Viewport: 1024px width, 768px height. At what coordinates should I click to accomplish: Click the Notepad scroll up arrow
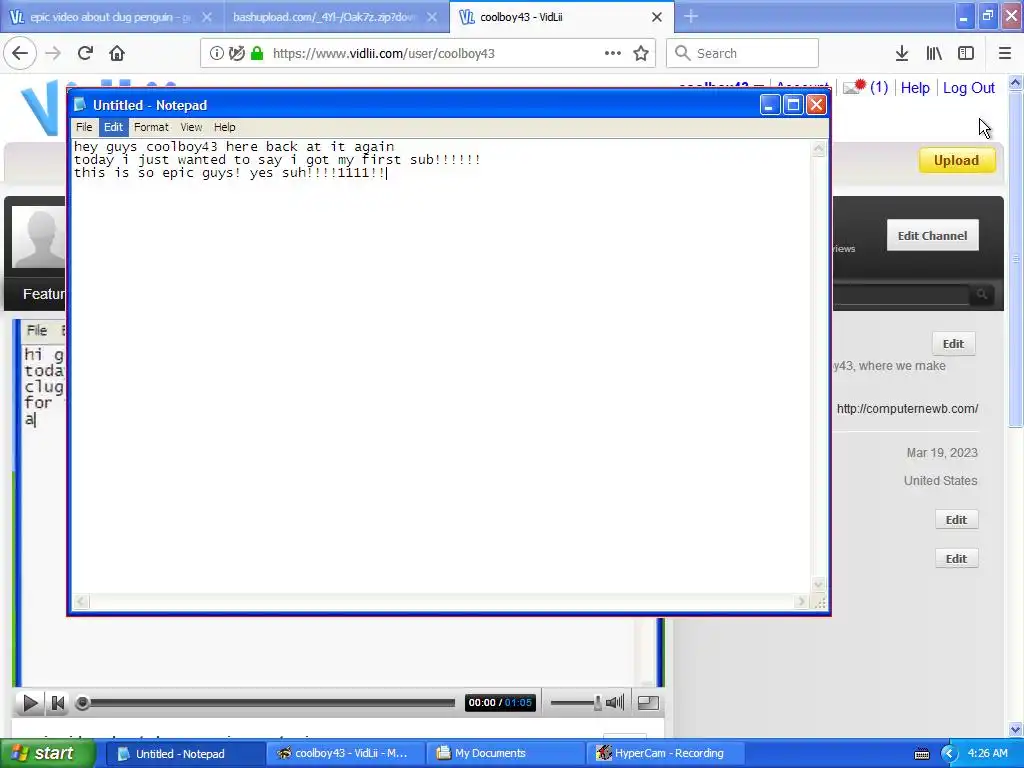pyautogui.click(x=819, y=150)
